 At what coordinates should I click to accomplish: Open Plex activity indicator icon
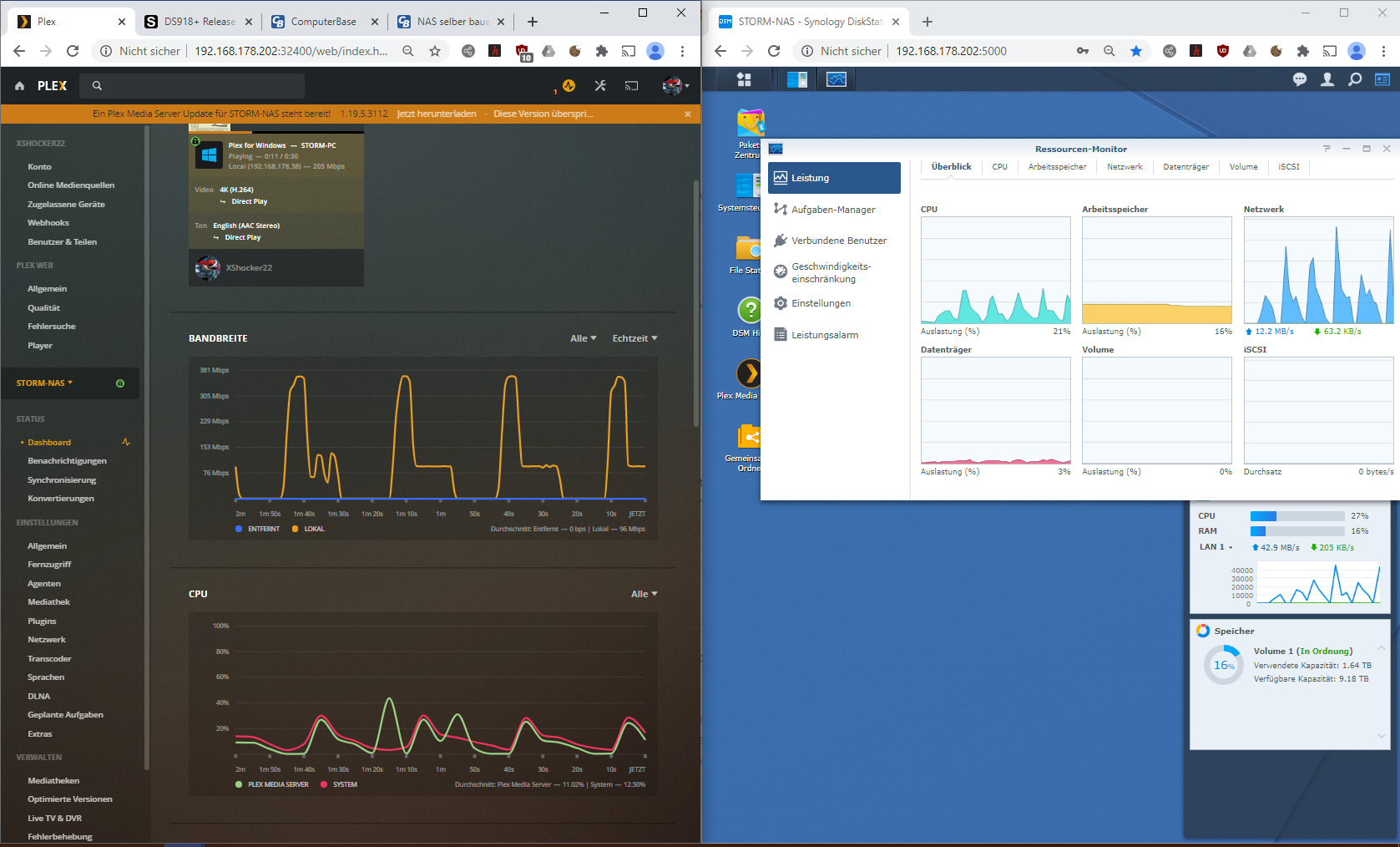click(569, 85)
